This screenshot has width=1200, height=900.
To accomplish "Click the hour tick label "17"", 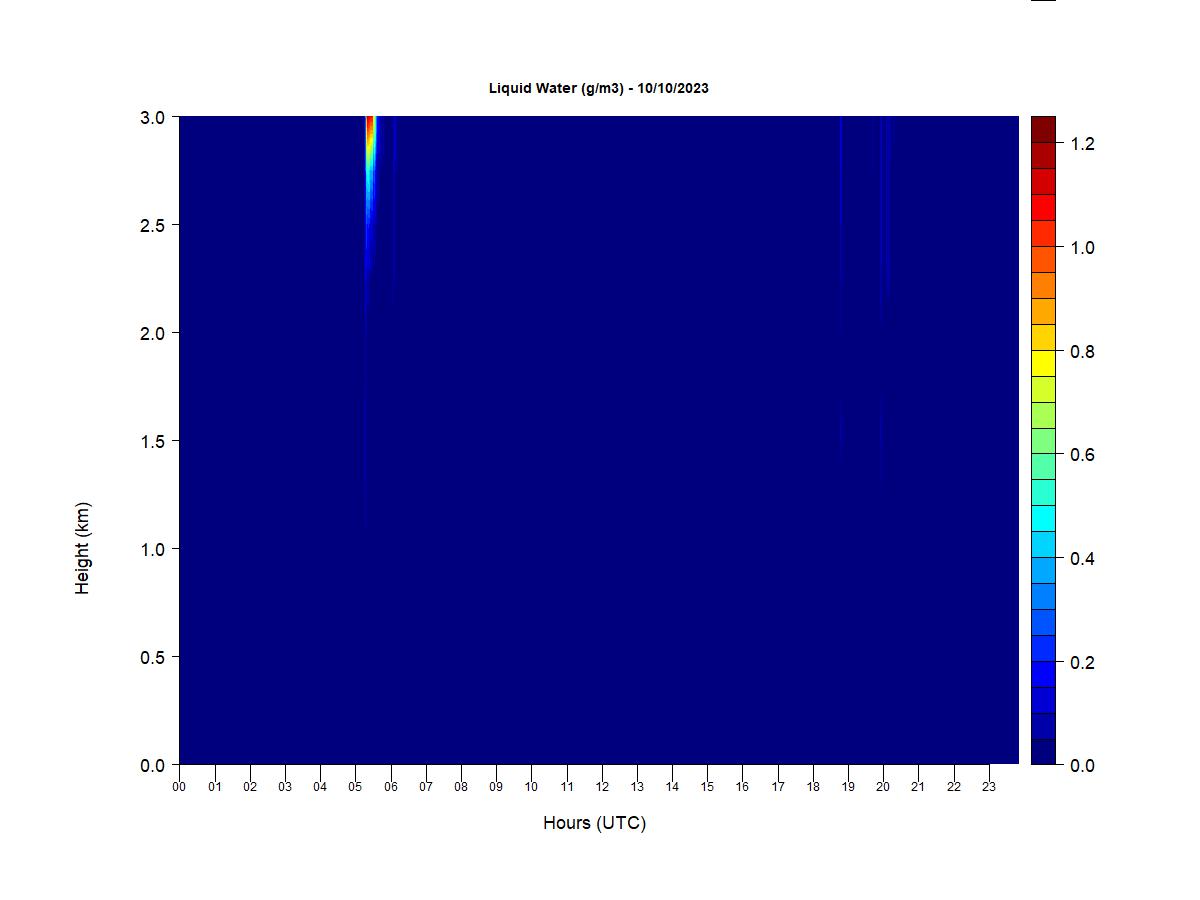I will pos(778,787).
